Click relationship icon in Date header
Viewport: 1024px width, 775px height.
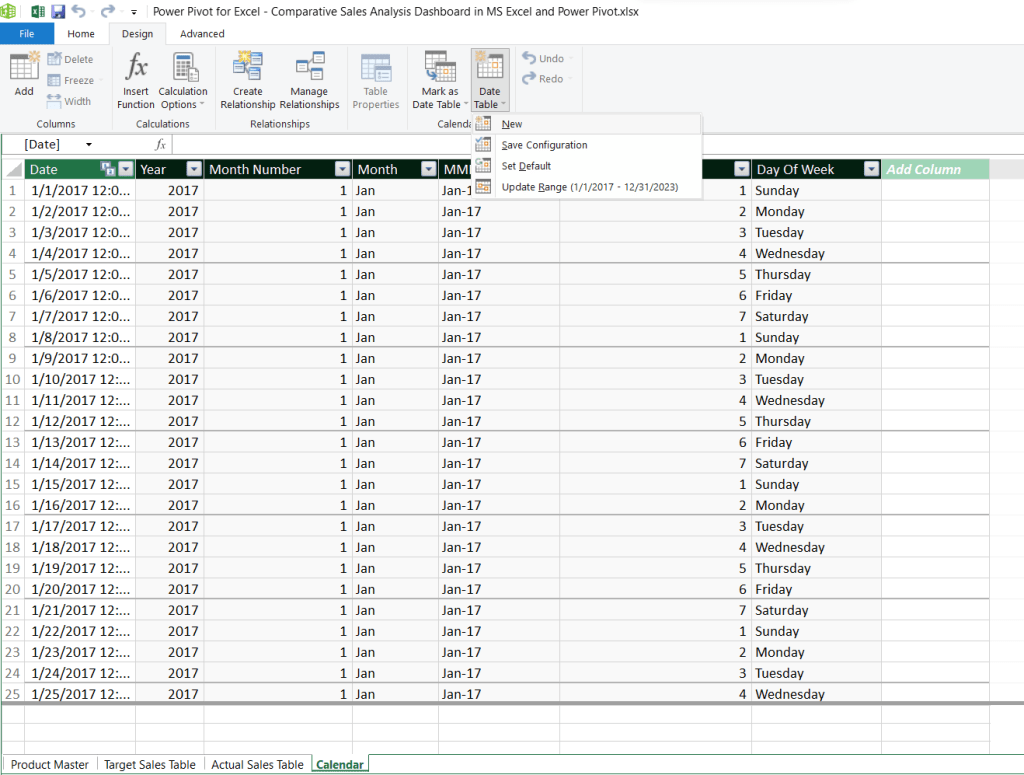point(108,169)
